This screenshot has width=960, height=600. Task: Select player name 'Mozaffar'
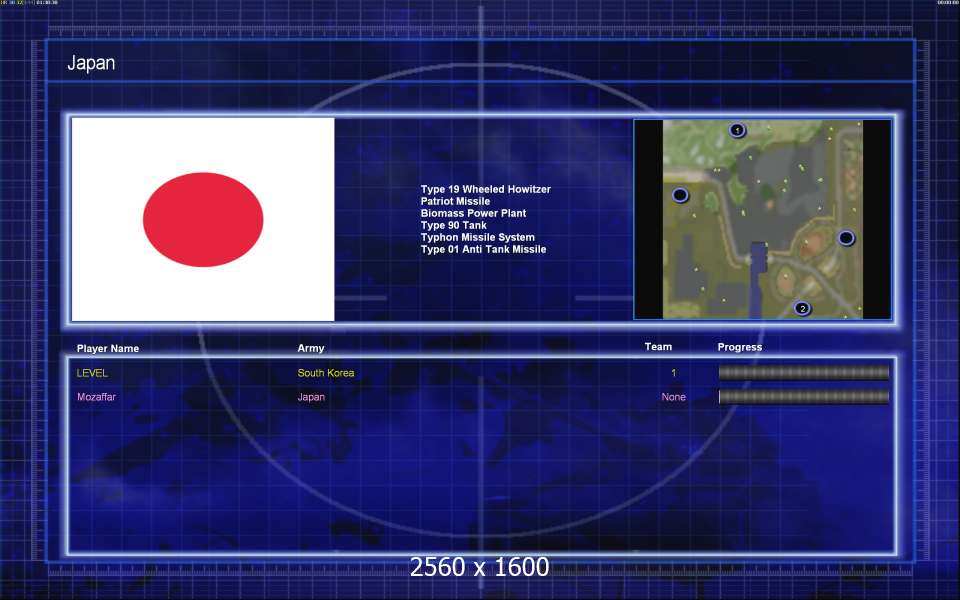97,397
